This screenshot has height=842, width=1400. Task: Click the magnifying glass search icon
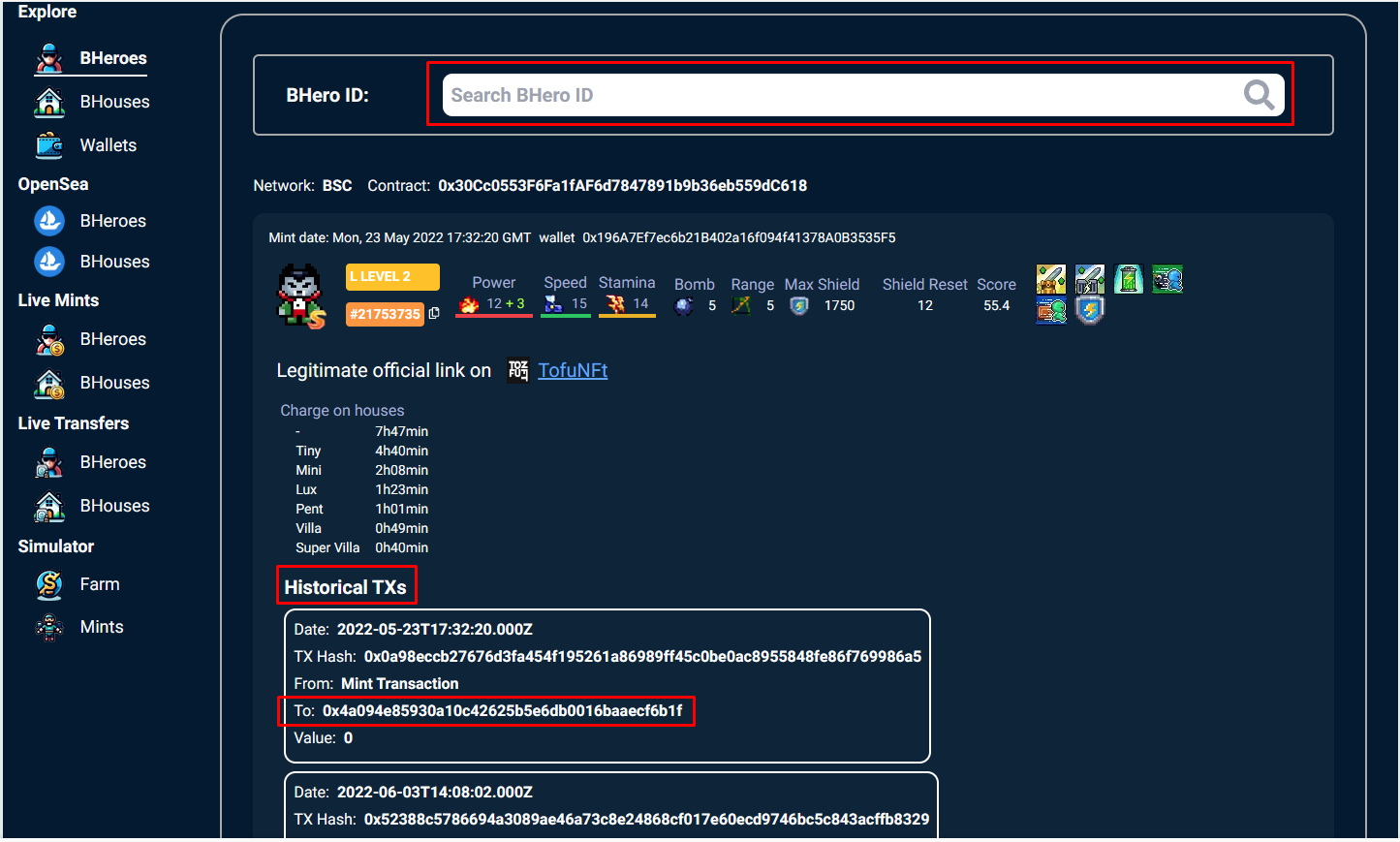tap(1259, 95)
